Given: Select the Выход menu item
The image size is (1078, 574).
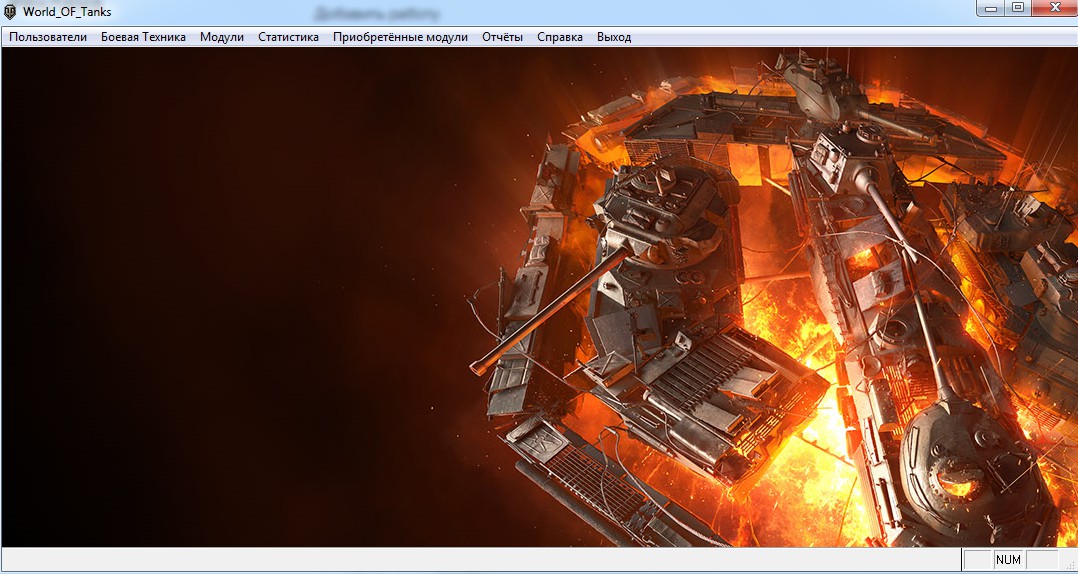Looking at the screenshot, I should click(614, 37).
